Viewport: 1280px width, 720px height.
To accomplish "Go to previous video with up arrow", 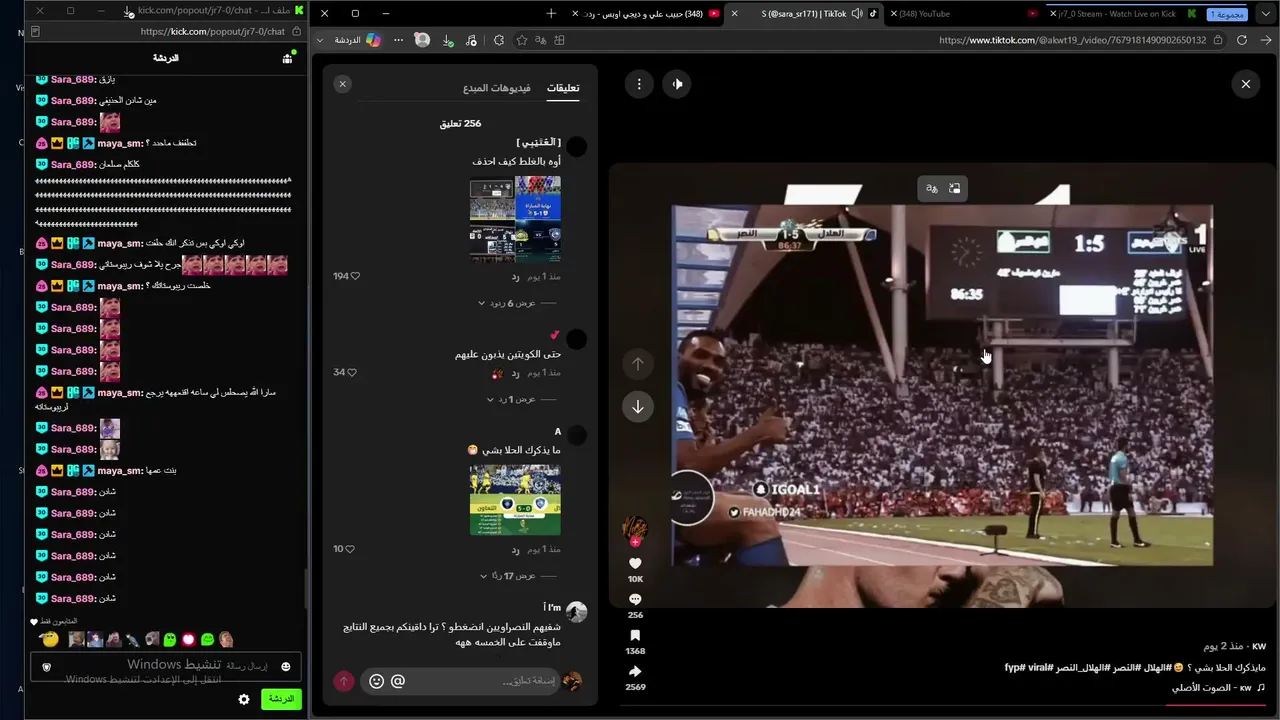I will coord(638,364).
